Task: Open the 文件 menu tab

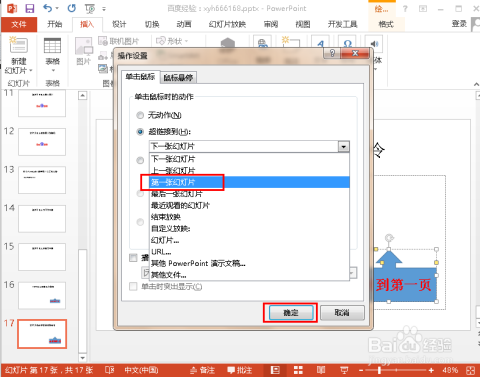Action: [x=19, y=24]
